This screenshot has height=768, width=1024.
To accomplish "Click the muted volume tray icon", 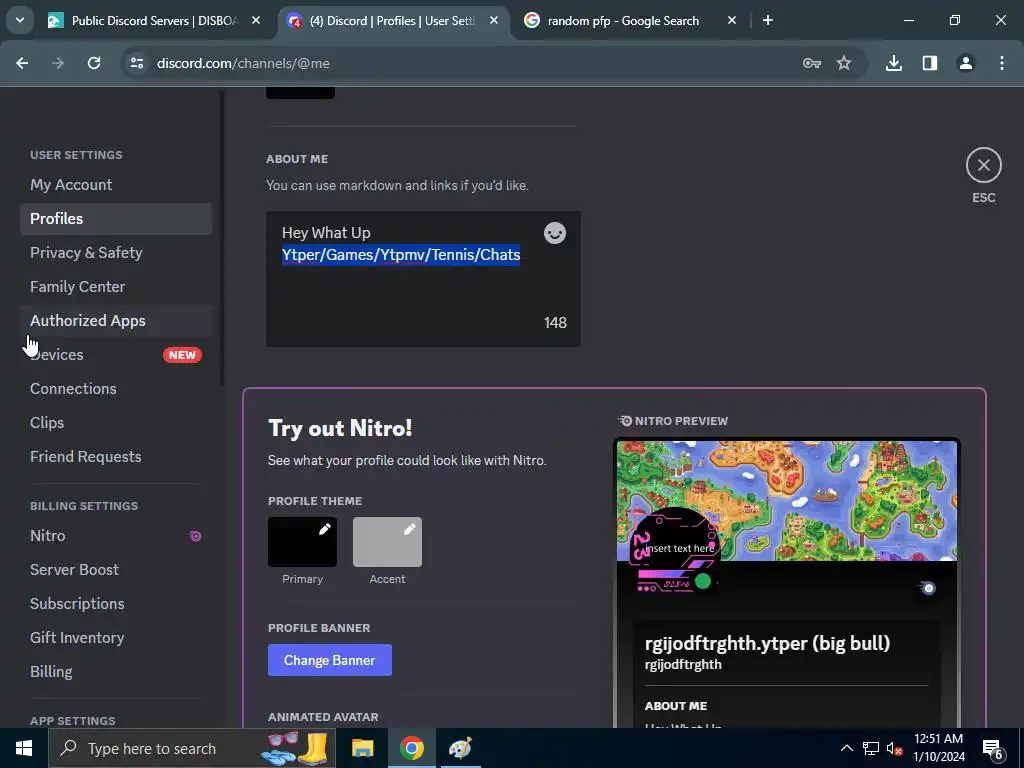I will tap(894, 748).
